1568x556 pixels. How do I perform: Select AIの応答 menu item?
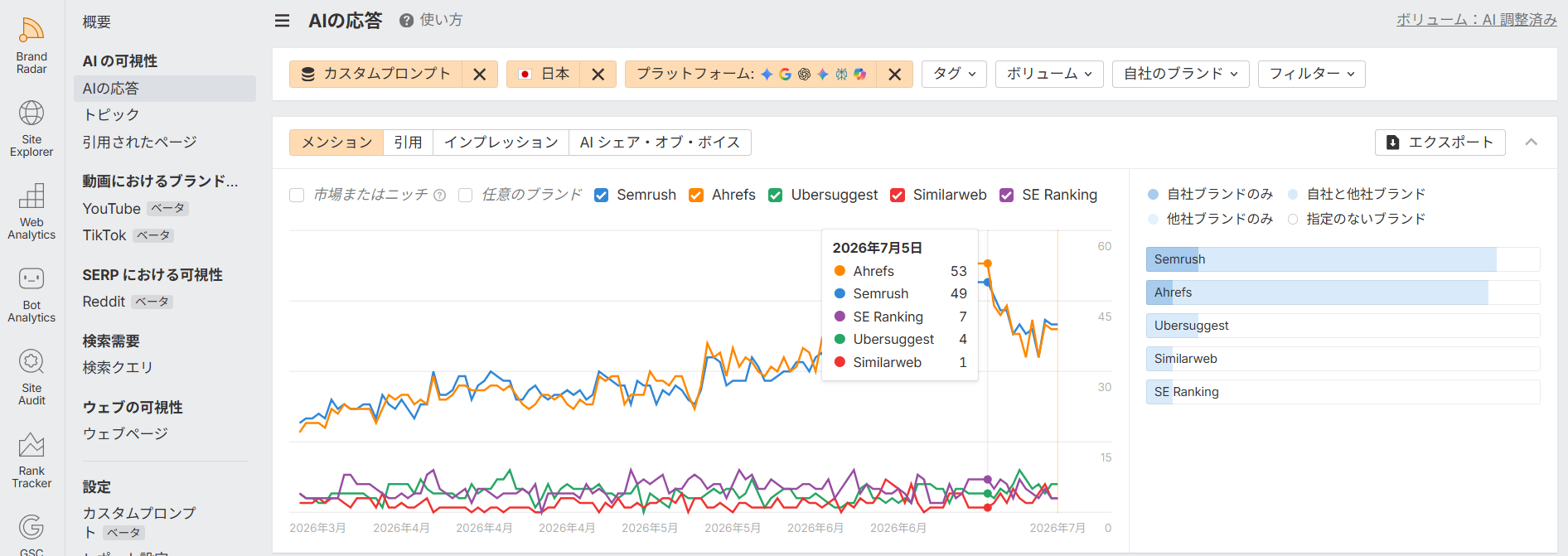pyautogui.click(x=165, y=89)
